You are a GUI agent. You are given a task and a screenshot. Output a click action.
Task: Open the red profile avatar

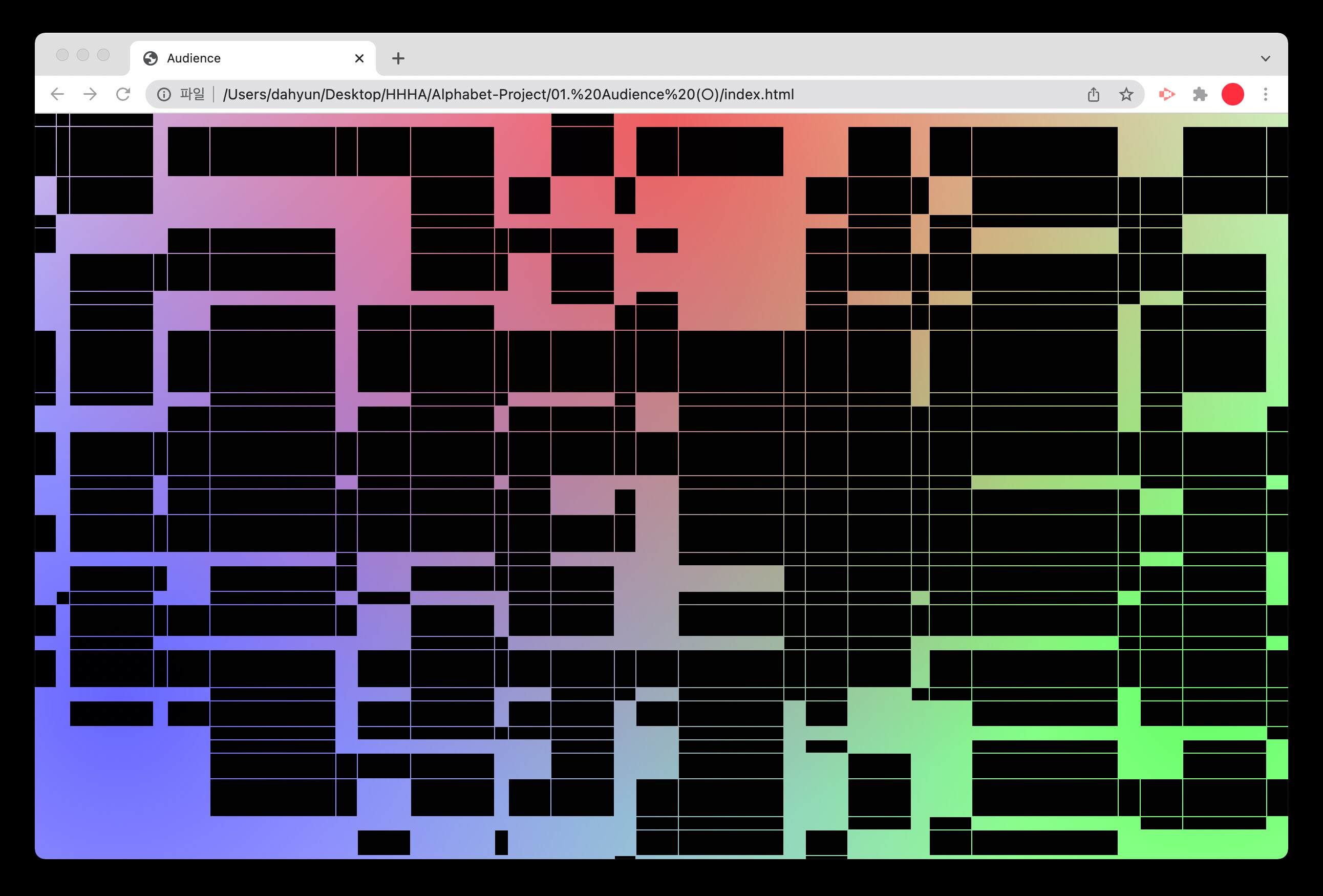[x=1232, y=95]
